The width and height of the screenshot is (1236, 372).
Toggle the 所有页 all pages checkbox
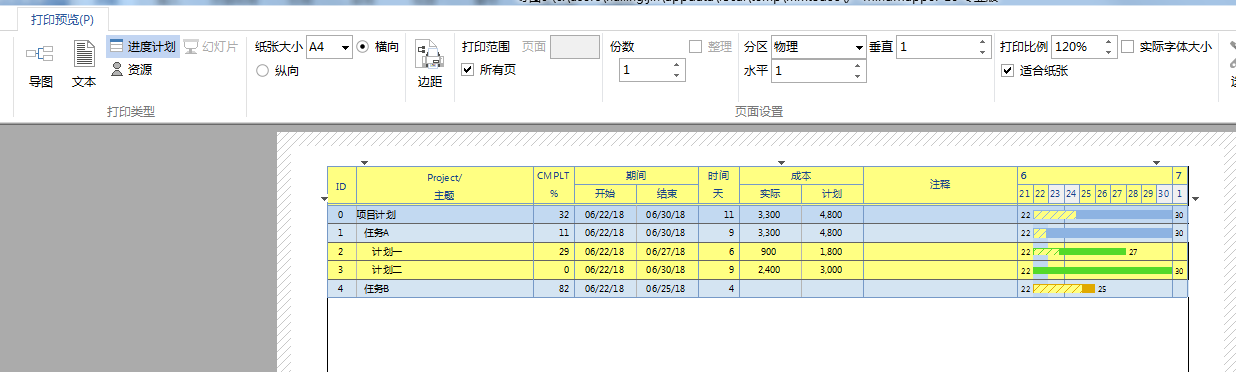click(489, 69)
